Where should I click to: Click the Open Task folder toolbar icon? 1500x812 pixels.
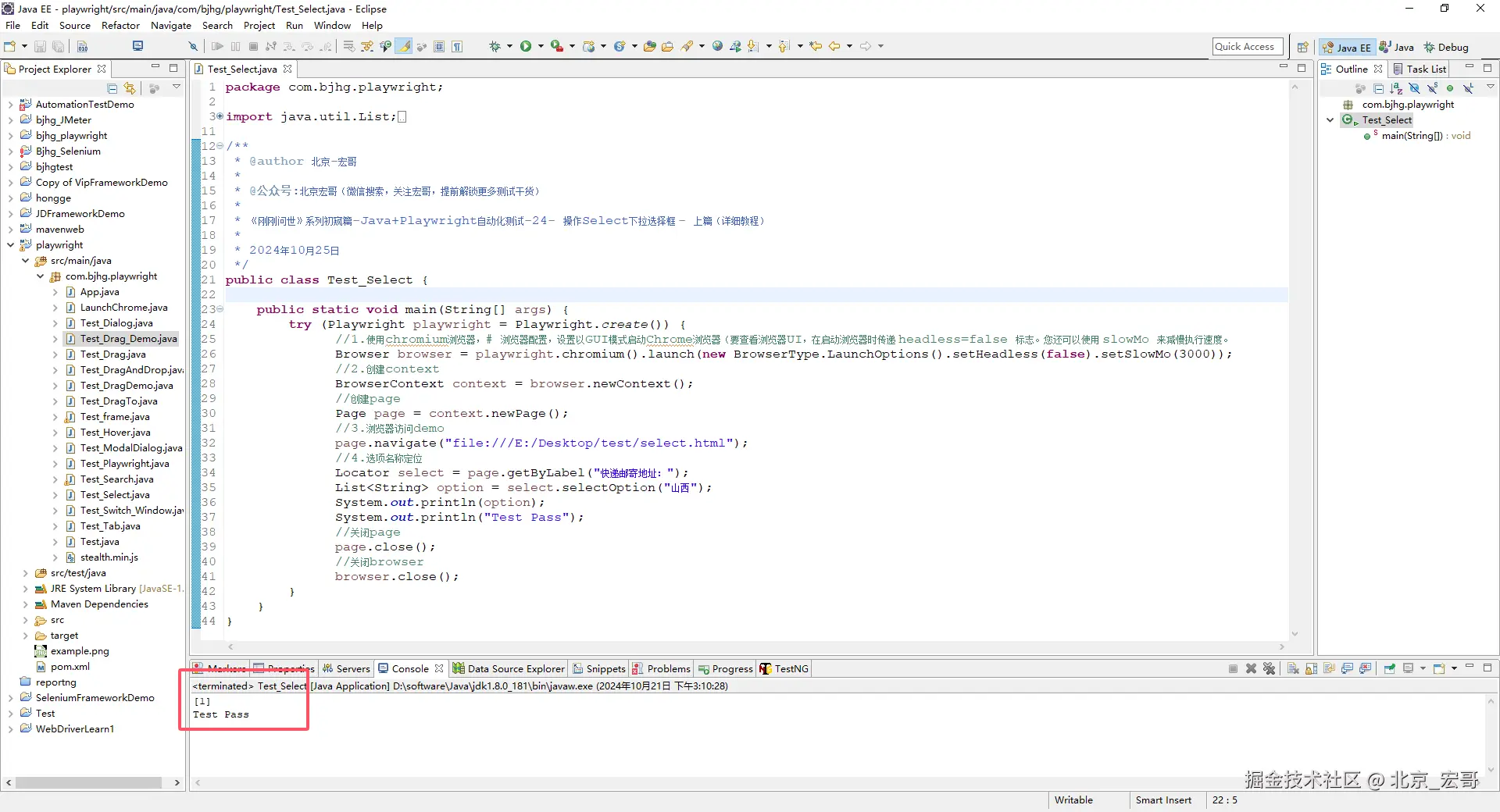(667, 46)
